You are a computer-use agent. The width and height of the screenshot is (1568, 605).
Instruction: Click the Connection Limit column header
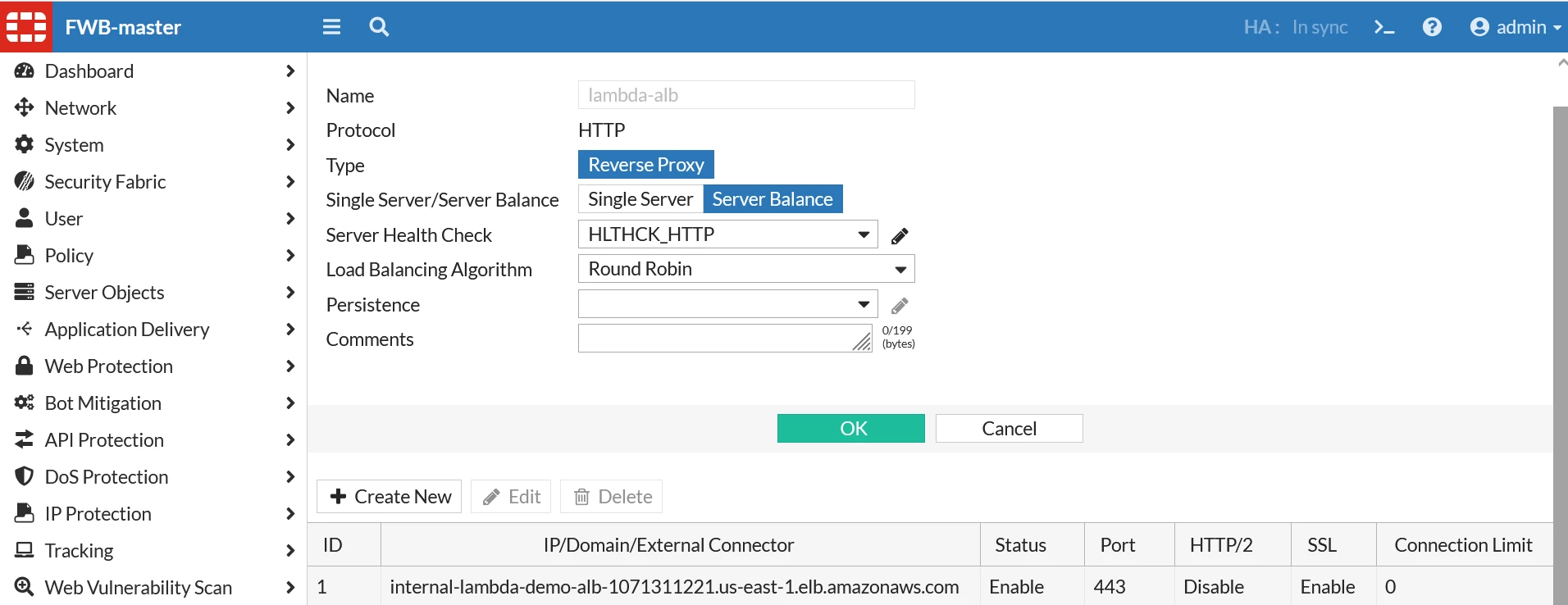[1463, 545]
